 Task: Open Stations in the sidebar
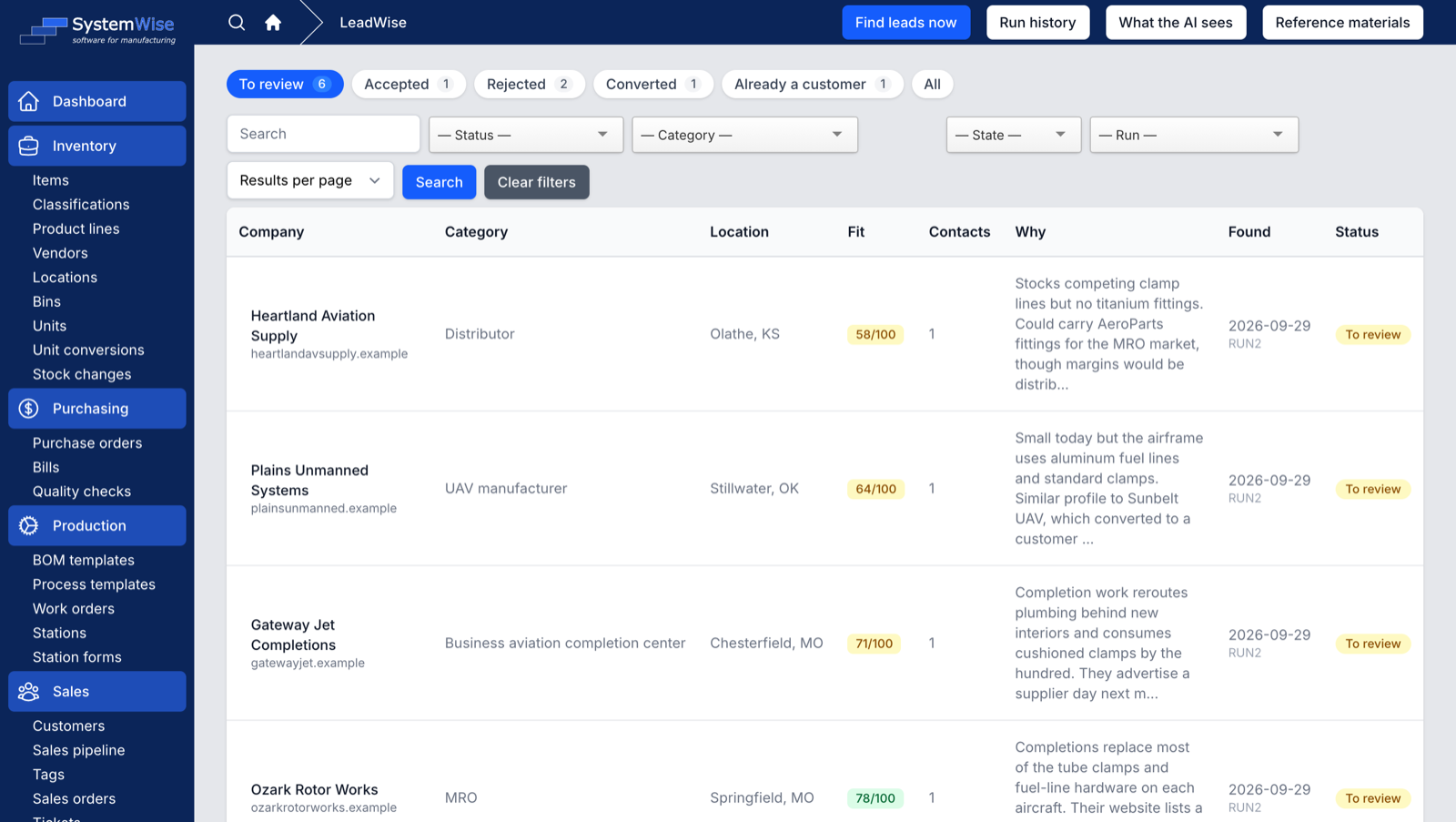coord(59,633)
